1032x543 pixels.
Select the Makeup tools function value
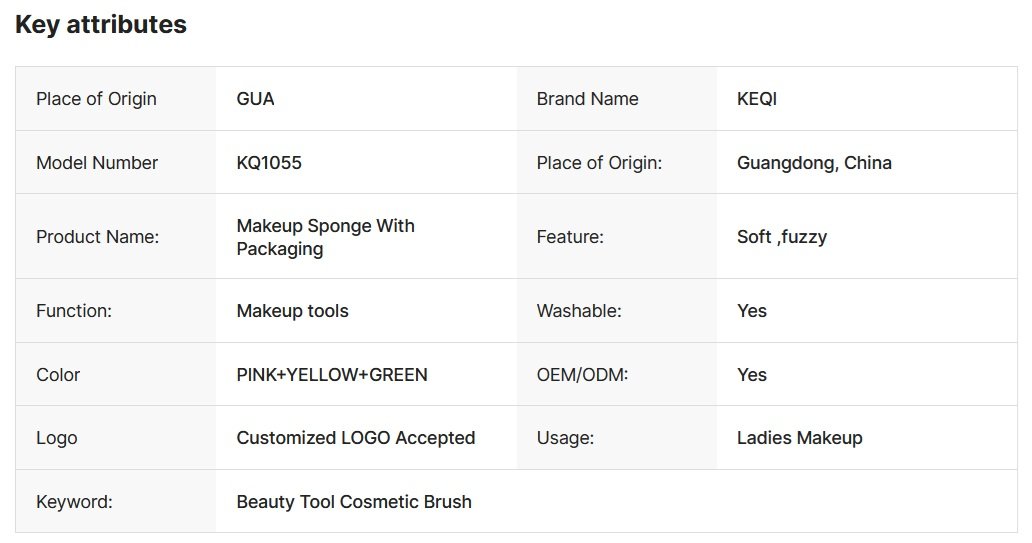[292, 311]
